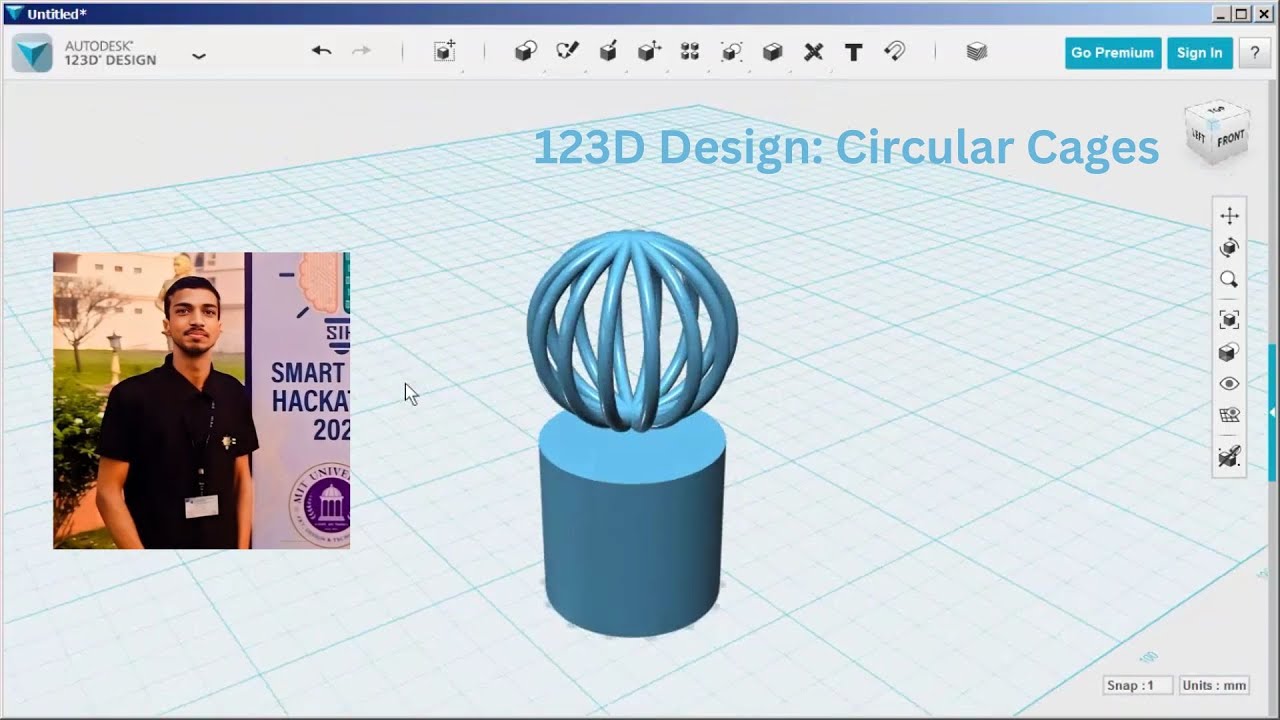Open the Combine tool
The image size is (1280, 720).
[772, 52]
